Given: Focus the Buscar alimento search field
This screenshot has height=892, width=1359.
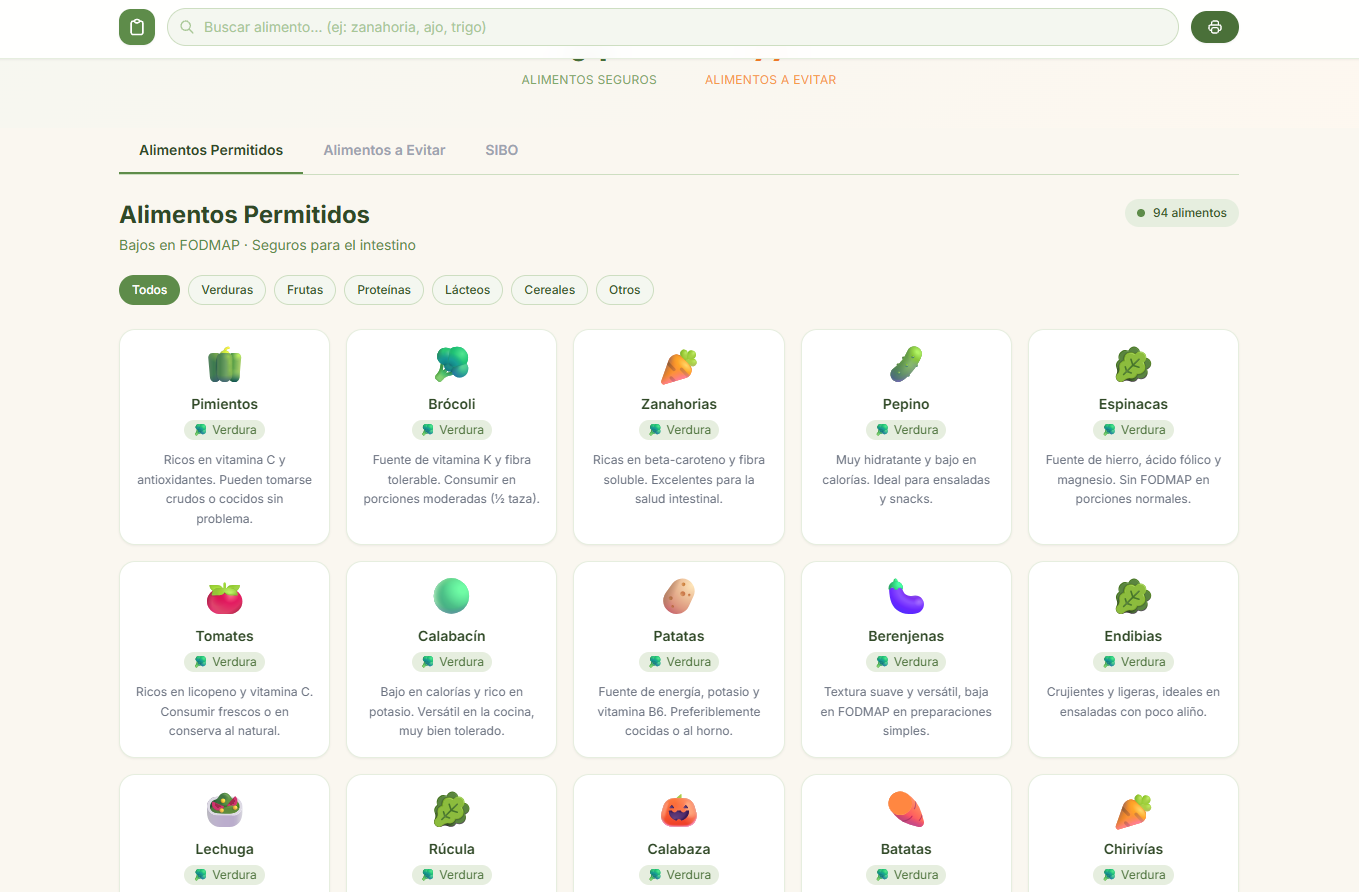Looking at the screenshot, I should [x=673, y=27].
